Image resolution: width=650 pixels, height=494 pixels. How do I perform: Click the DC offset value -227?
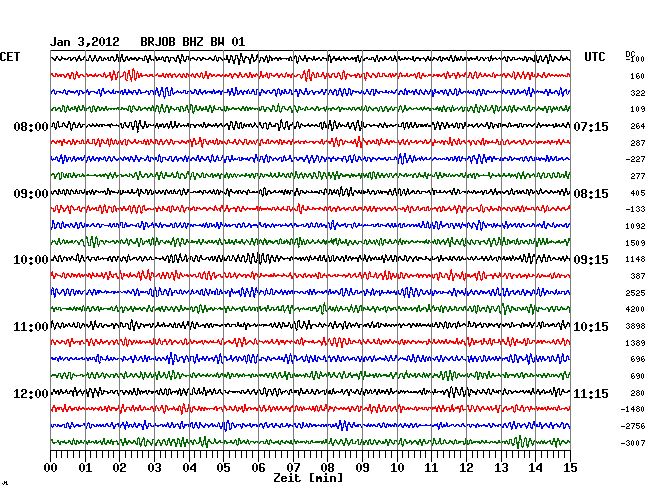(x=635, y=159)
